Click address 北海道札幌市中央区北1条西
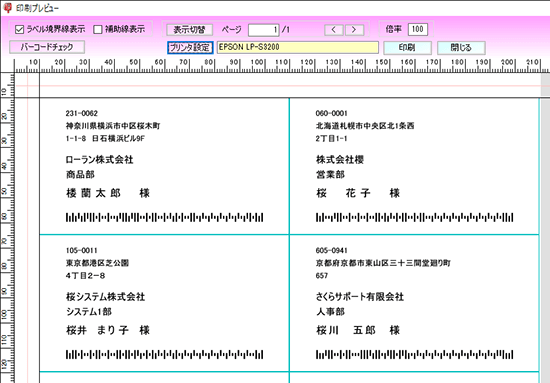This screenshot has width=550, height=383. 365,126
